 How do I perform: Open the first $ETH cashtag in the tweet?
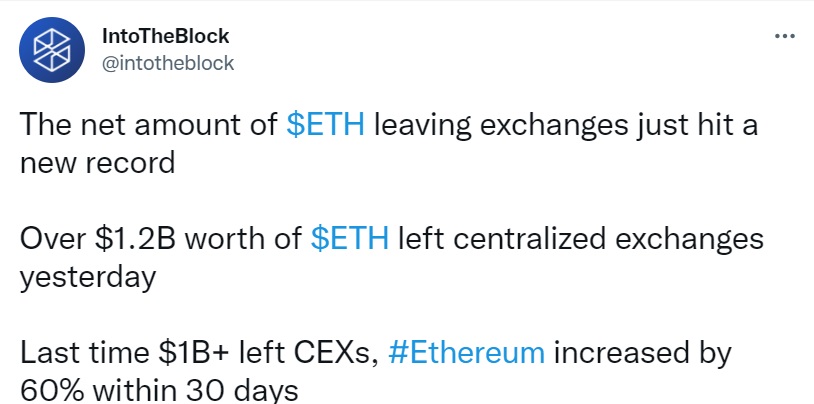tap(325, 126)
